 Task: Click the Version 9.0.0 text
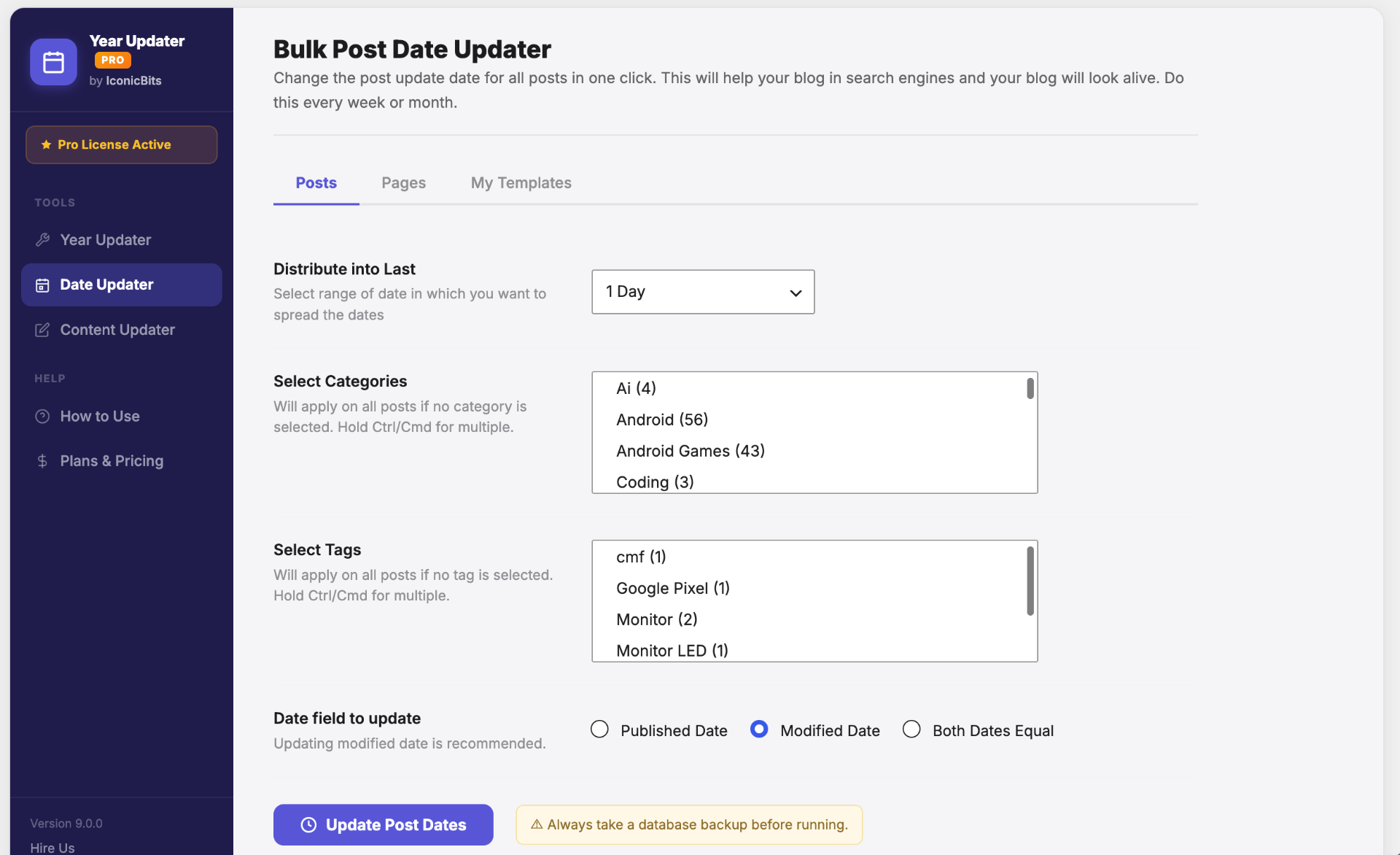(66, 824)
